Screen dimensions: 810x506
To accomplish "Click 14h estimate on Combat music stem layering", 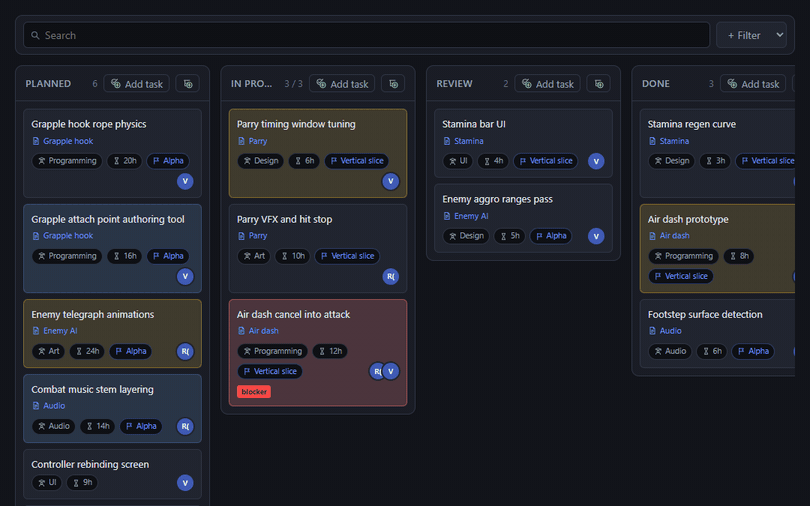I will 98,426.
